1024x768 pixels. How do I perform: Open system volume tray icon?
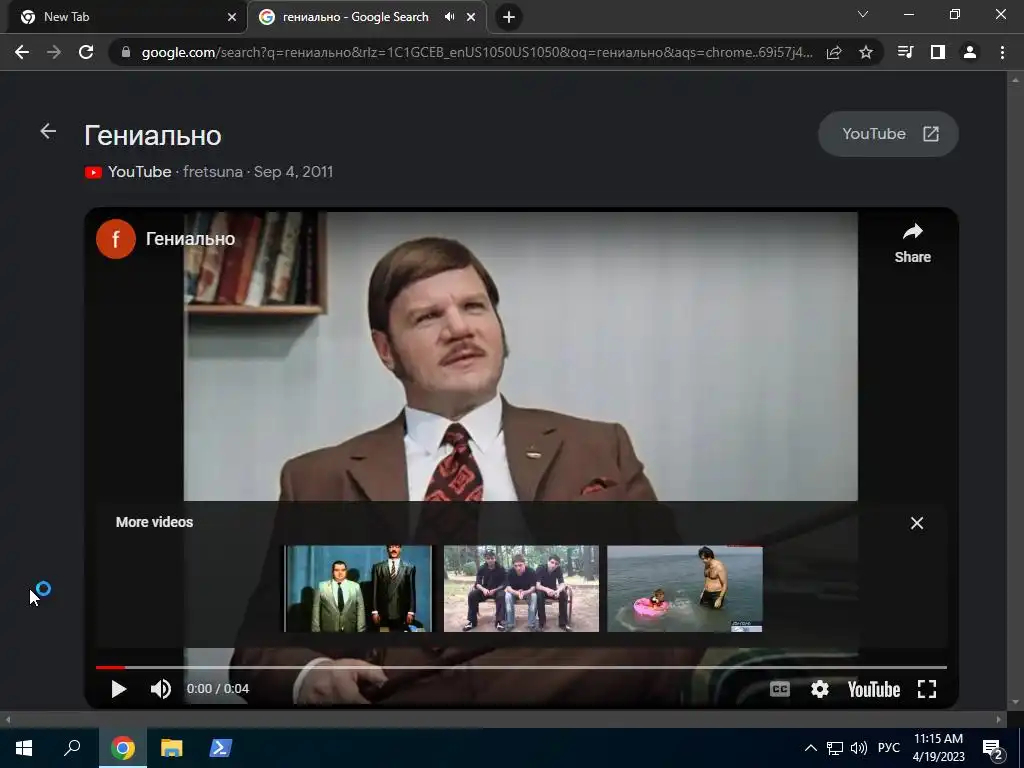[x=859, y=748]
